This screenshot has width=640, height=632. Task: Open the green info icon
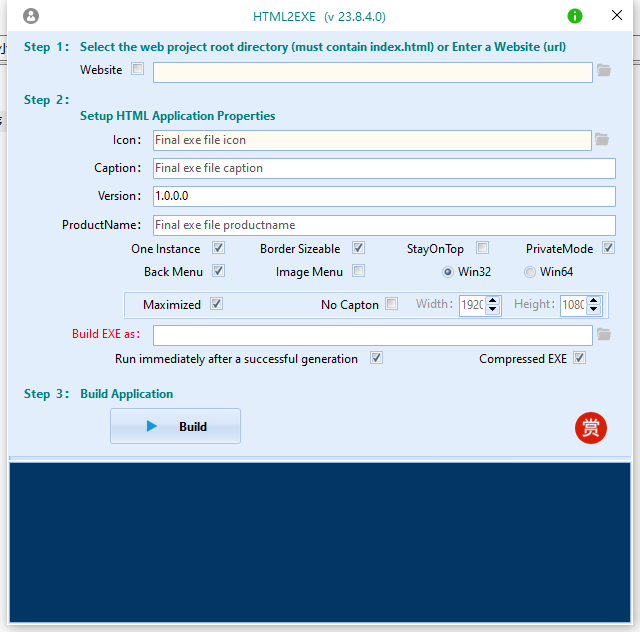[575, 16]
